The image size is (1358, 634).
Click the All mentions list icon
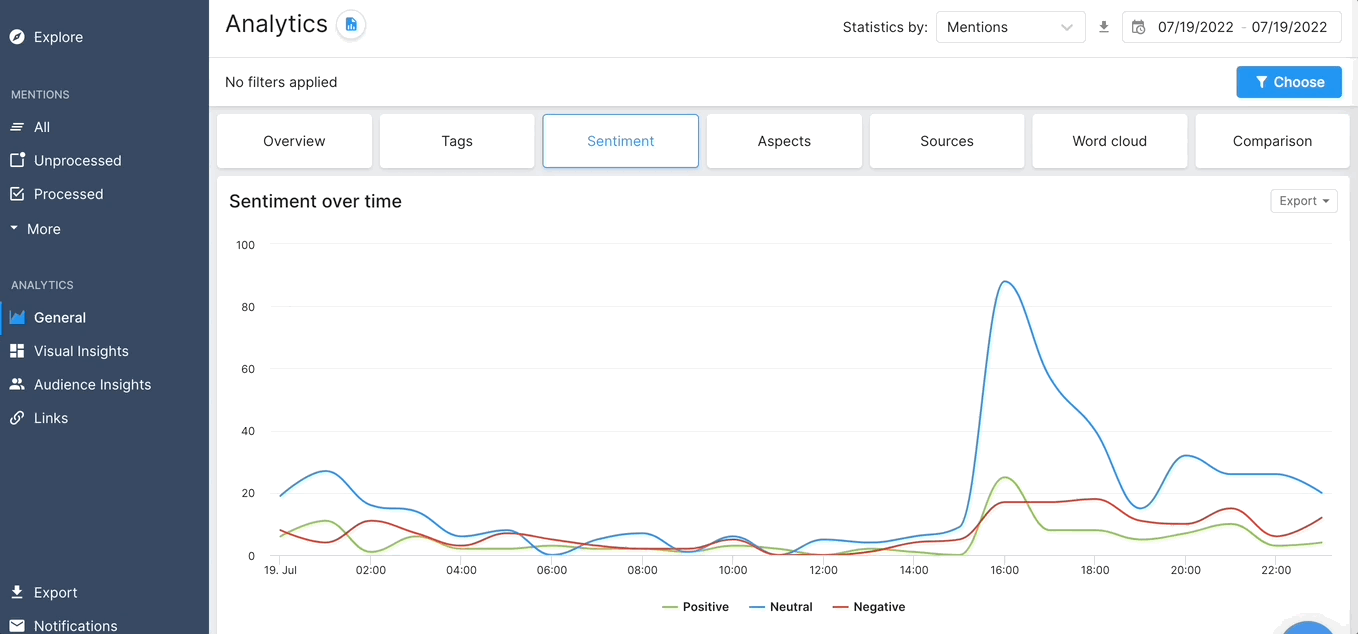17,127
